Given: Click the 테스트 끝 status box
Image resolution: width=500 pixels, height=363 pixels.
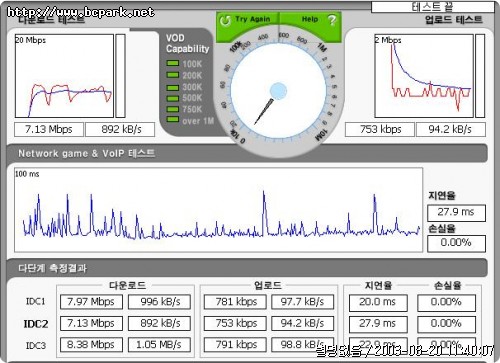Looking at the screenshot, I should pos(433,7).
